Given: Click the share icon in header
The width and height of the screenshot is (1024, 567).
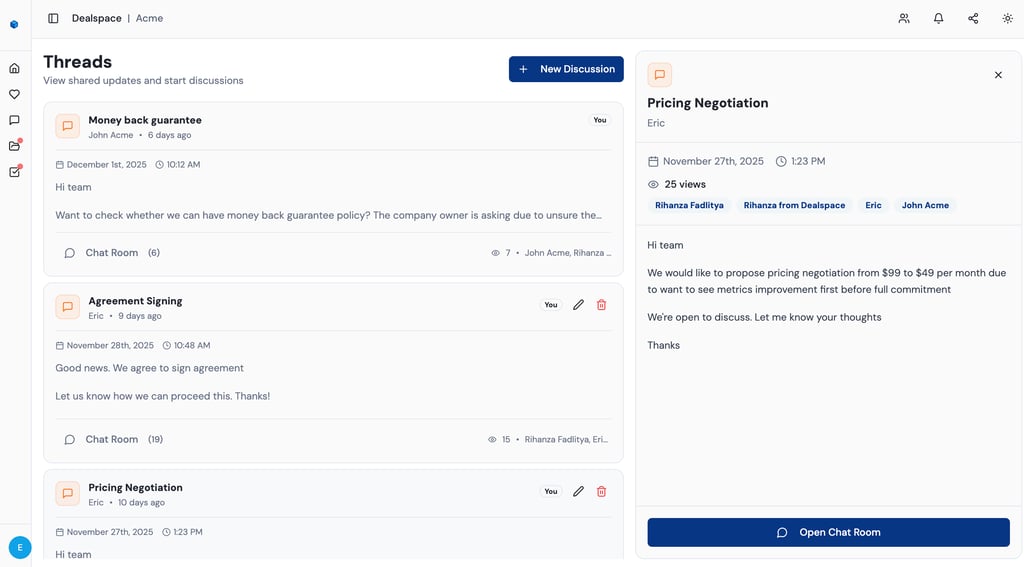Looking at the screenshot, I should [973, 18].
